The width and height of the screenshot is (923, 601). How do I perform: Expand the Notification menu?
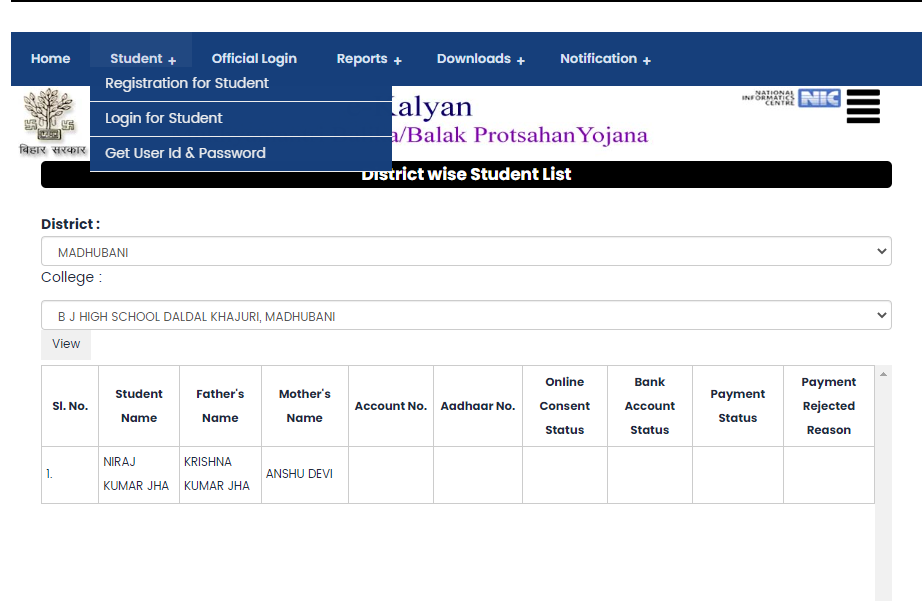(x=605, y=59)
